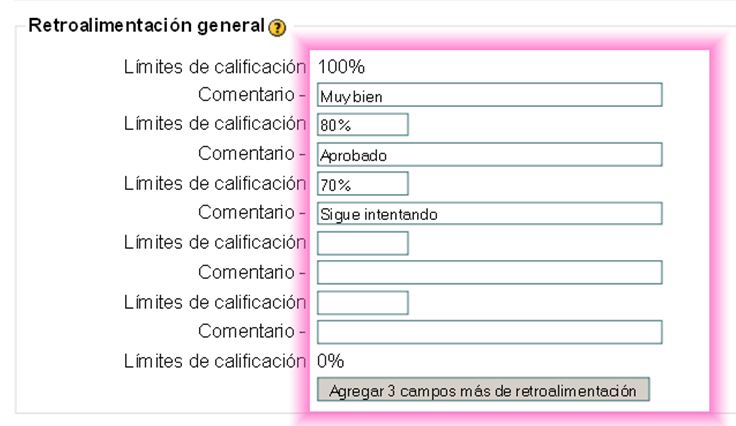Click the "Retroalimentación general" section heading
The width and height of the screenshot is (736, 426).
pyautogui.click(x=147, y=25)
